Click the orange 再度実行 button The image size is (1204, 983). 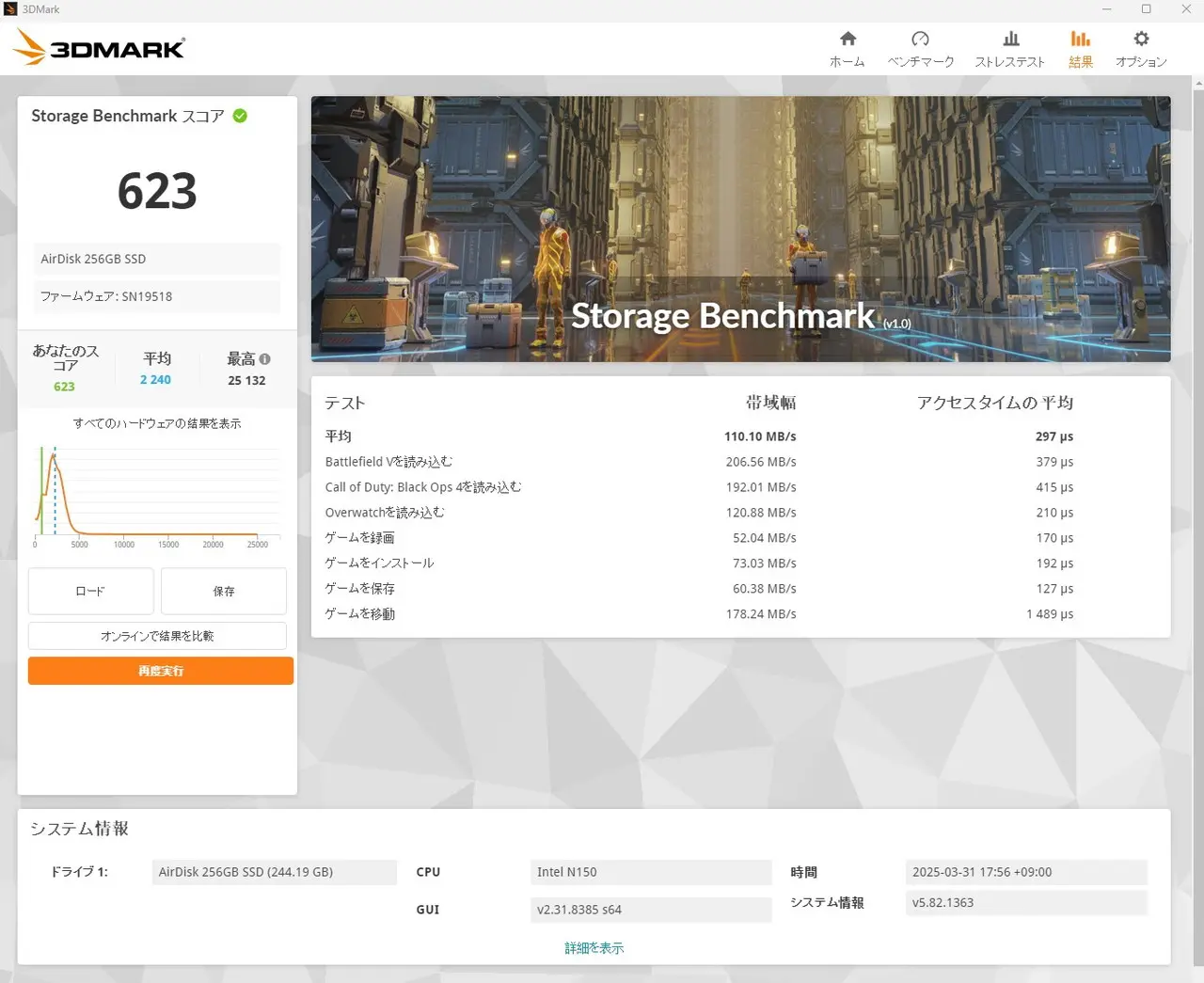click(x=161, y=671)
